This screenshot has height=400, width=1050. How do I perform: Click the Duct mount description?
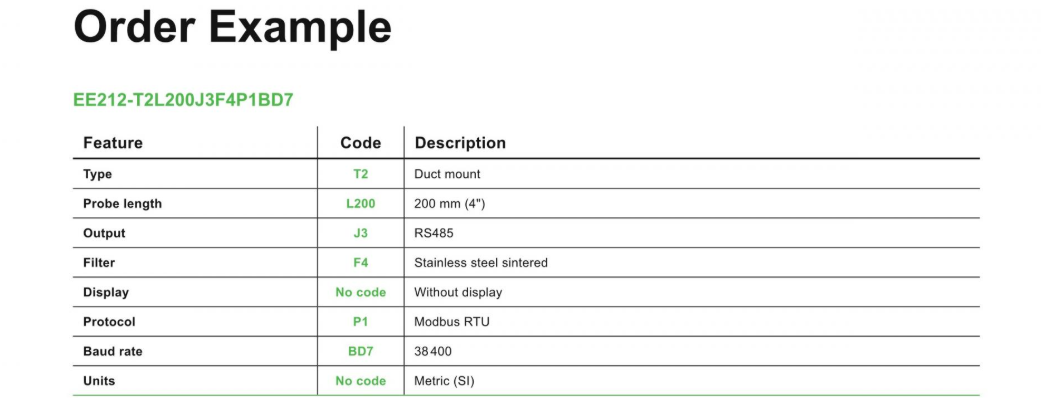[447, 174]
